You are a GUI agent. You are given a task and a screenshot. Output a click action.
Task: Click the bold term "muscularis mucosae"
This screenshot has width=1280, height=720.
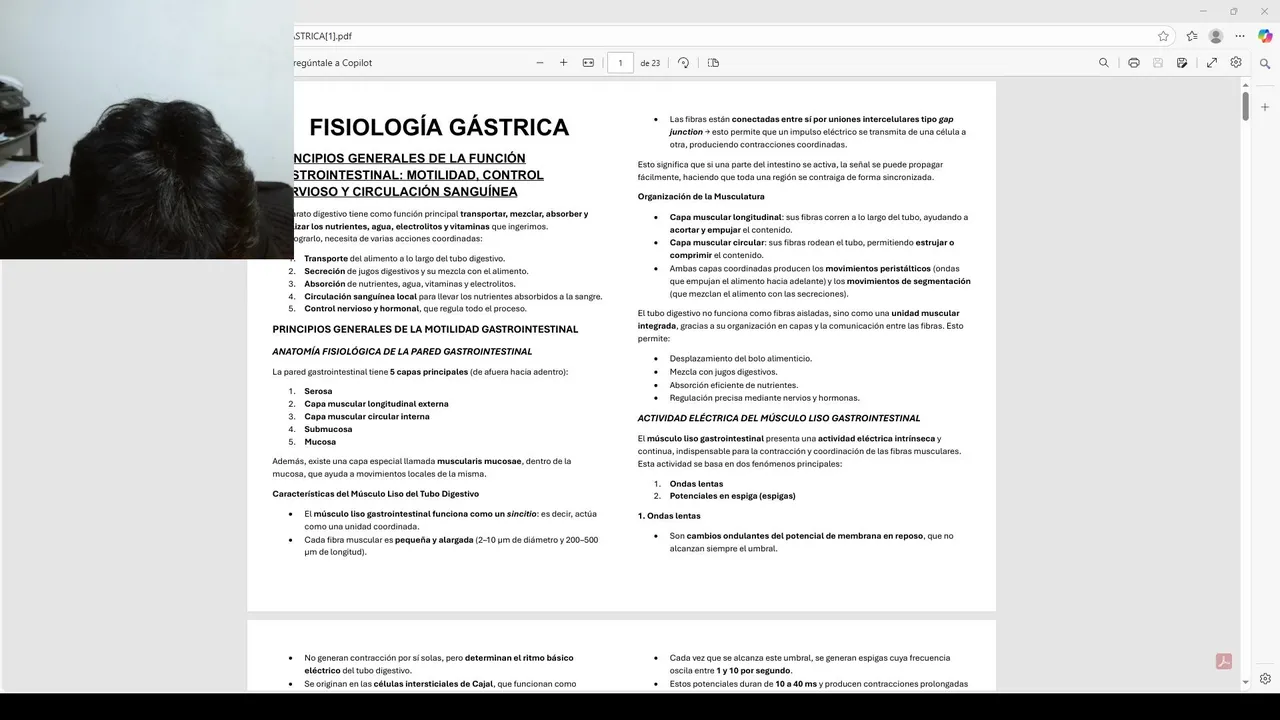(479, 461)
